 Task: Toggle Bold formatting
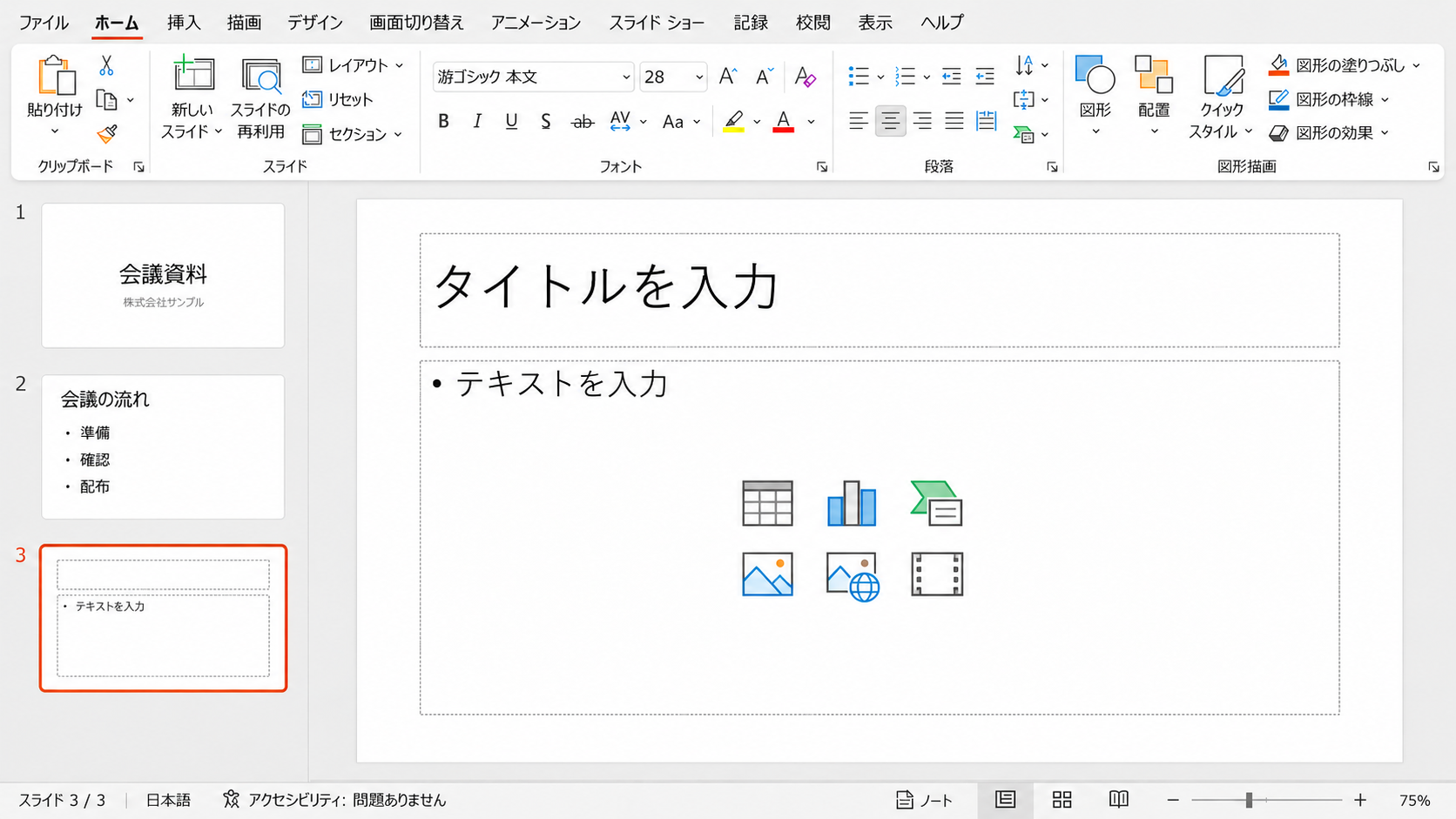coord(443,122)
